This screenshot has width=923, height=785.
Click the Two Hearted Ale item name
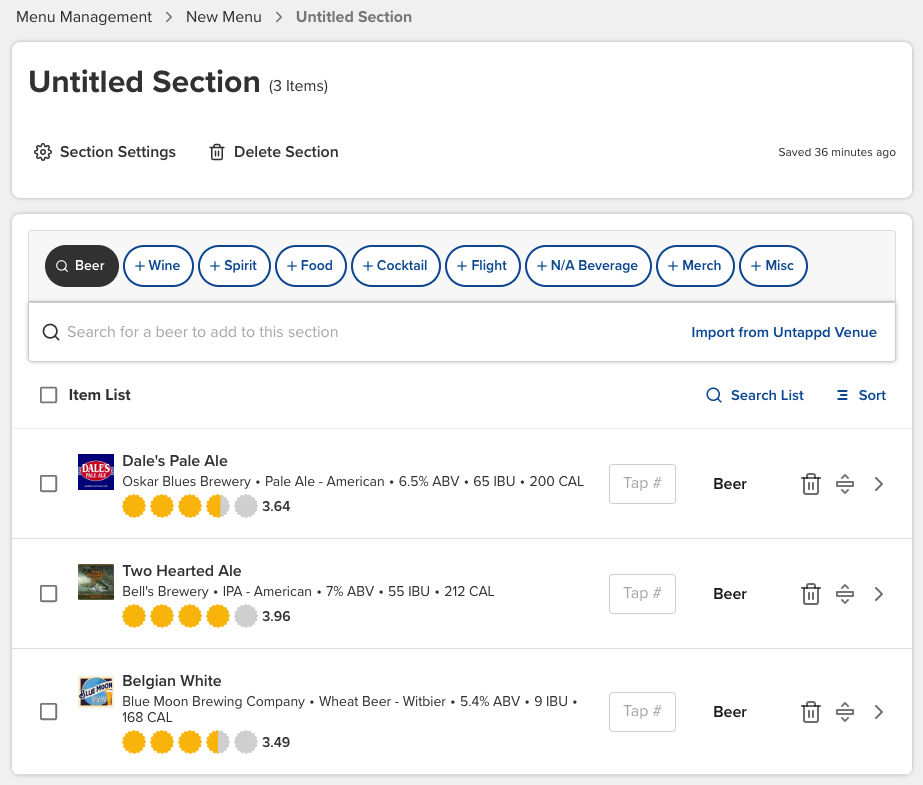(182, 571)
